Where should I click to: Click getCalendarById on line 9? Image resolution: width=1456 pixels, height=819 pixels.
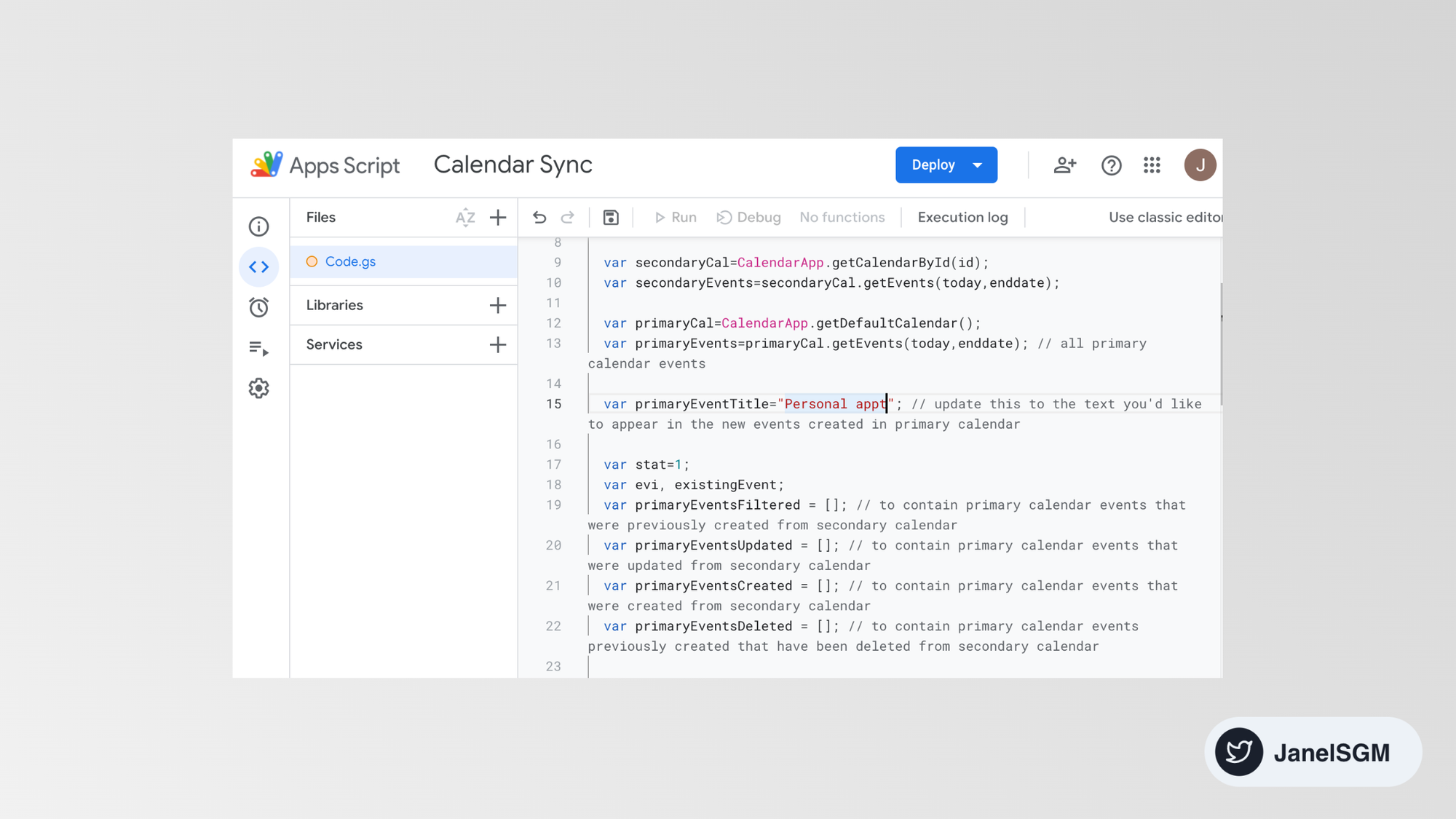point(890,262)
